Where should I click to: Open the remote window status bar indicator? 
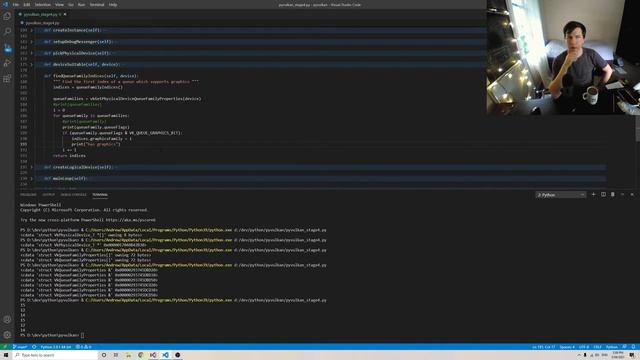pos(5,347)
